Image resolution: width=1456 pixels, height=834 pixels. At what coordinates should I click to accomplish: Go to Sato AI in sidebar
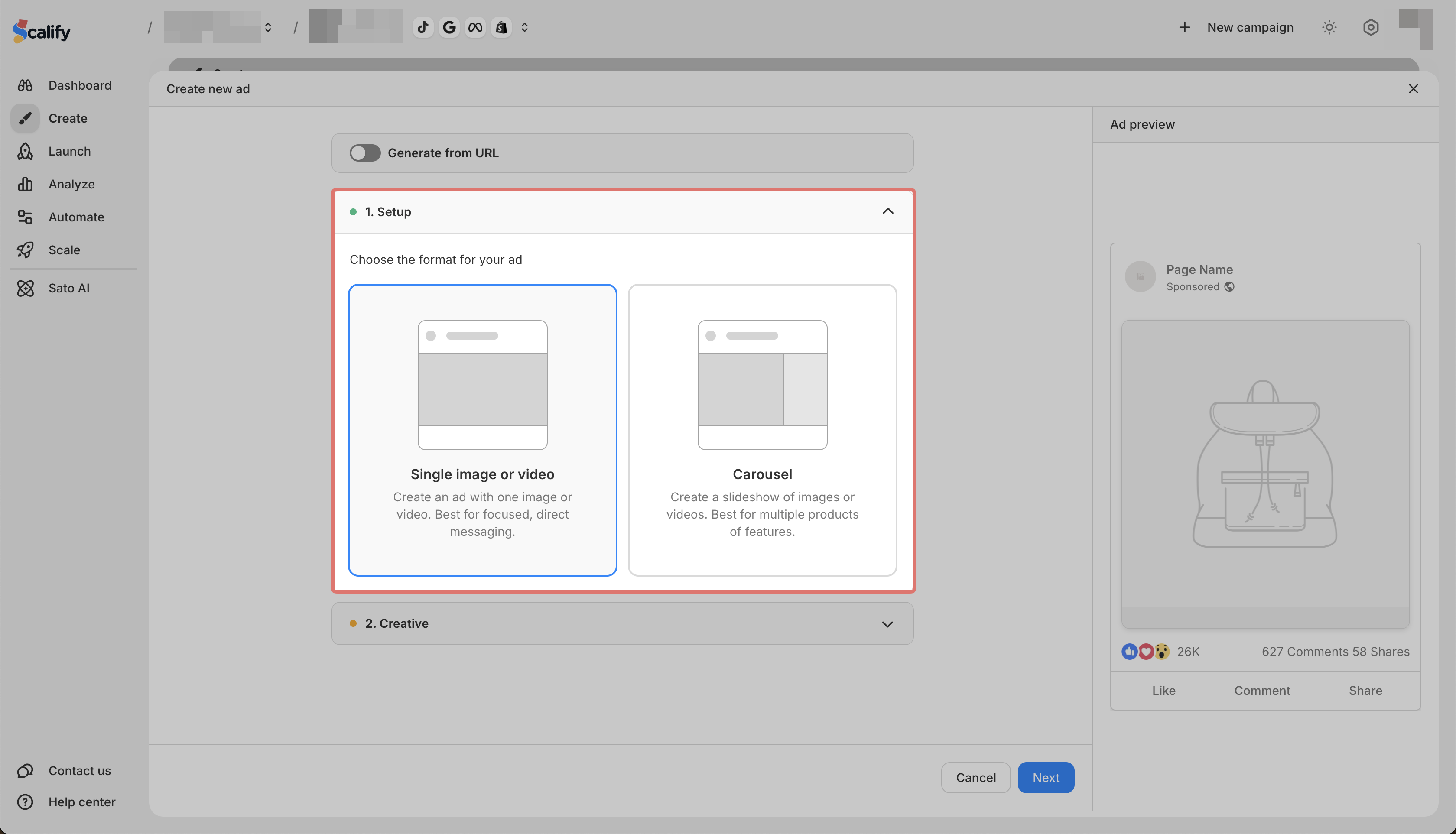(69, 288)
